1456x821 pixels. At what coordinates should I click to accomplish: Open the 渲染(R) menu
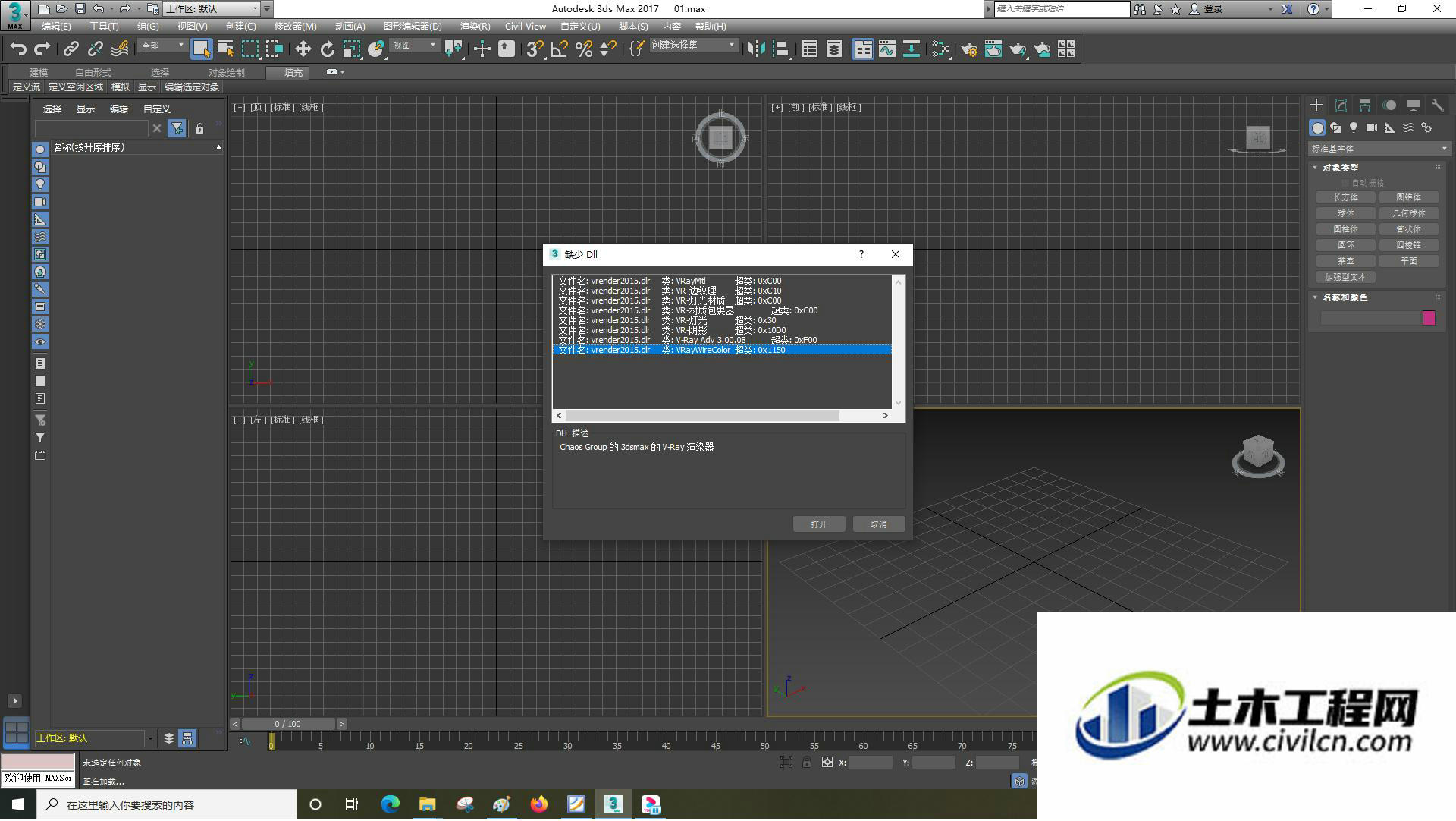coord(475,27)
